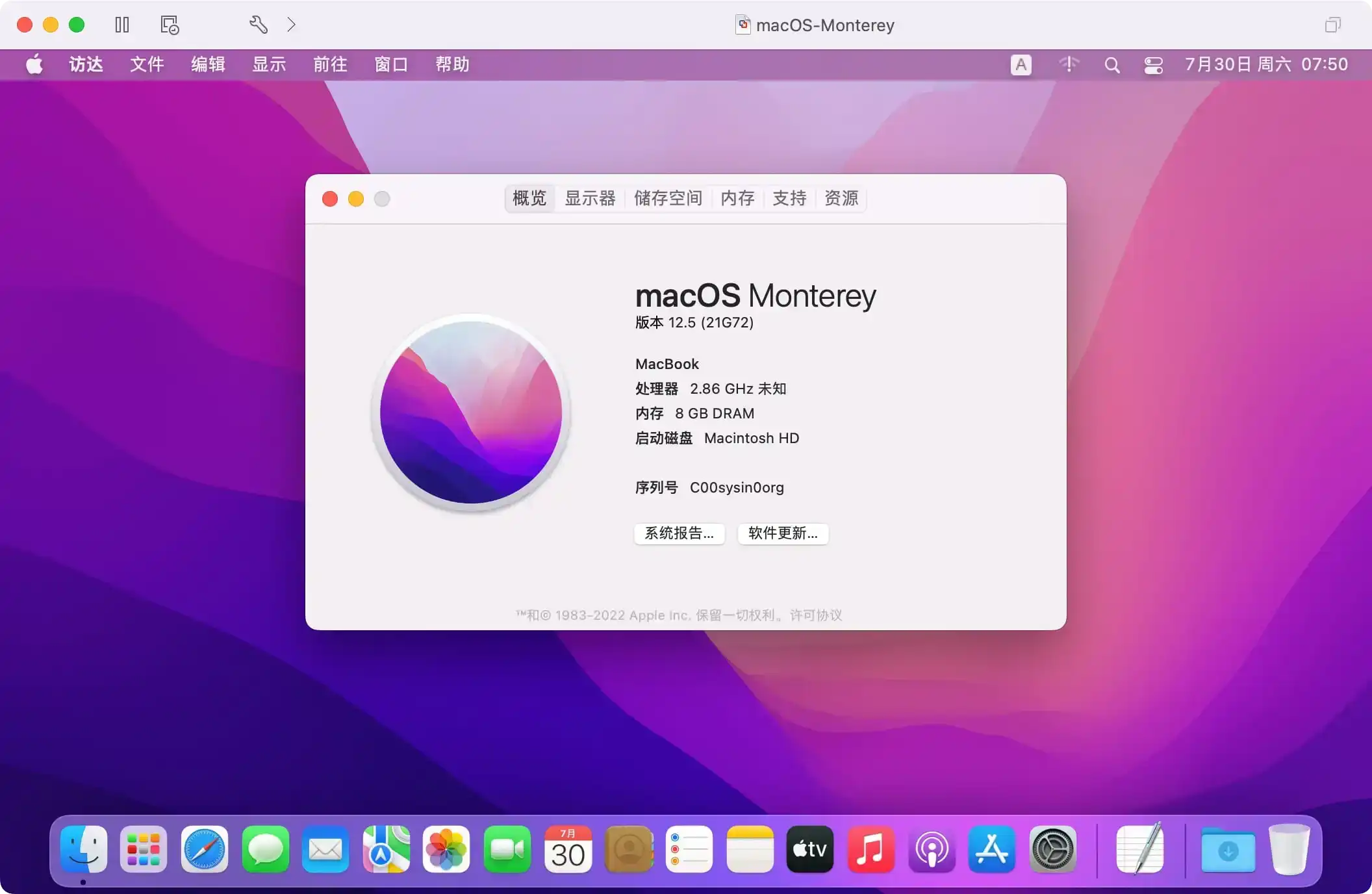Click the 系统报告 button
The image size is (1372, 894).
coord(679,533)
